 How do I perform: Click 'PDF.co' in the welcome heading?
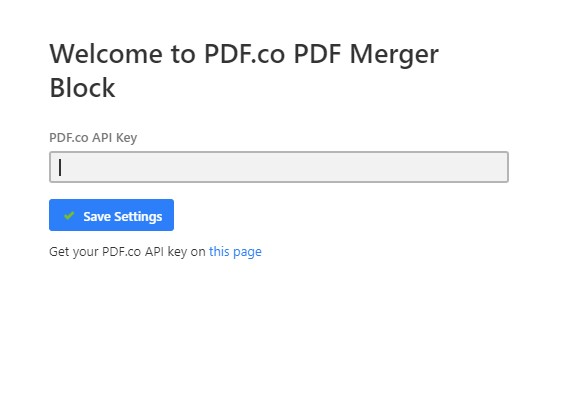pos(244,54)
